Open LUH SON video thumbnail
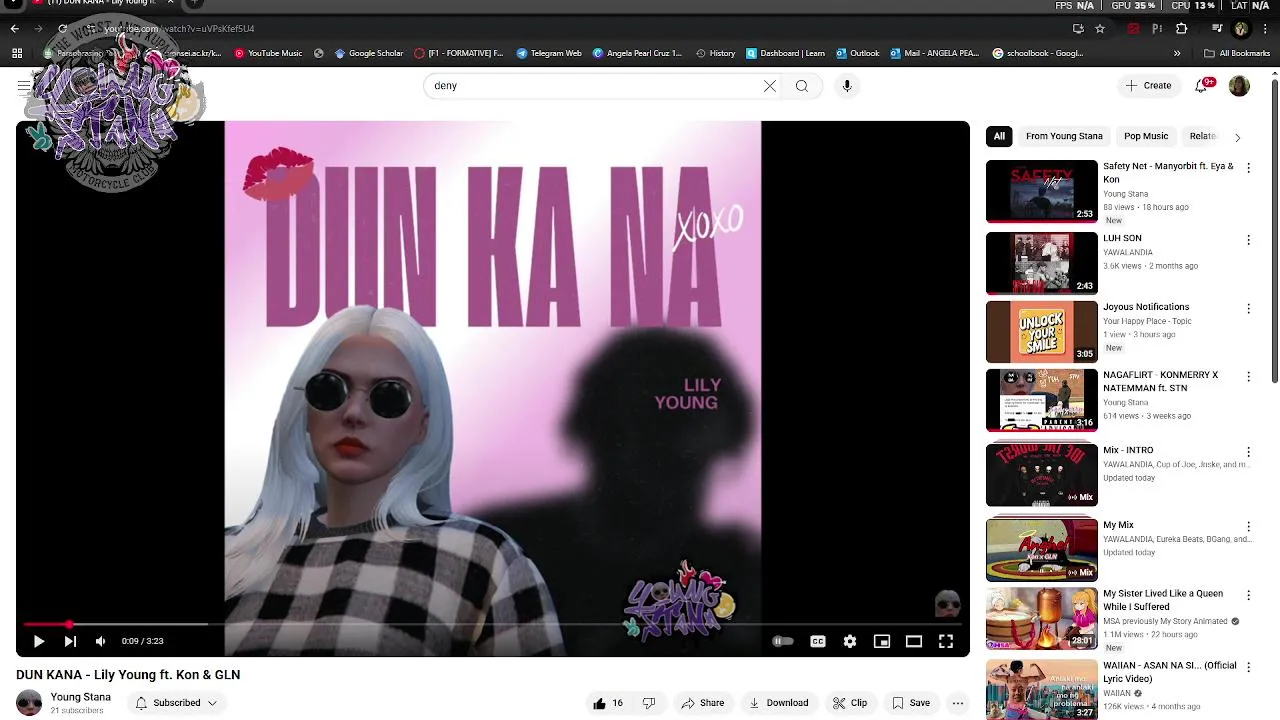Screen dimensions: 1280x720 [x=1042, y=264]
